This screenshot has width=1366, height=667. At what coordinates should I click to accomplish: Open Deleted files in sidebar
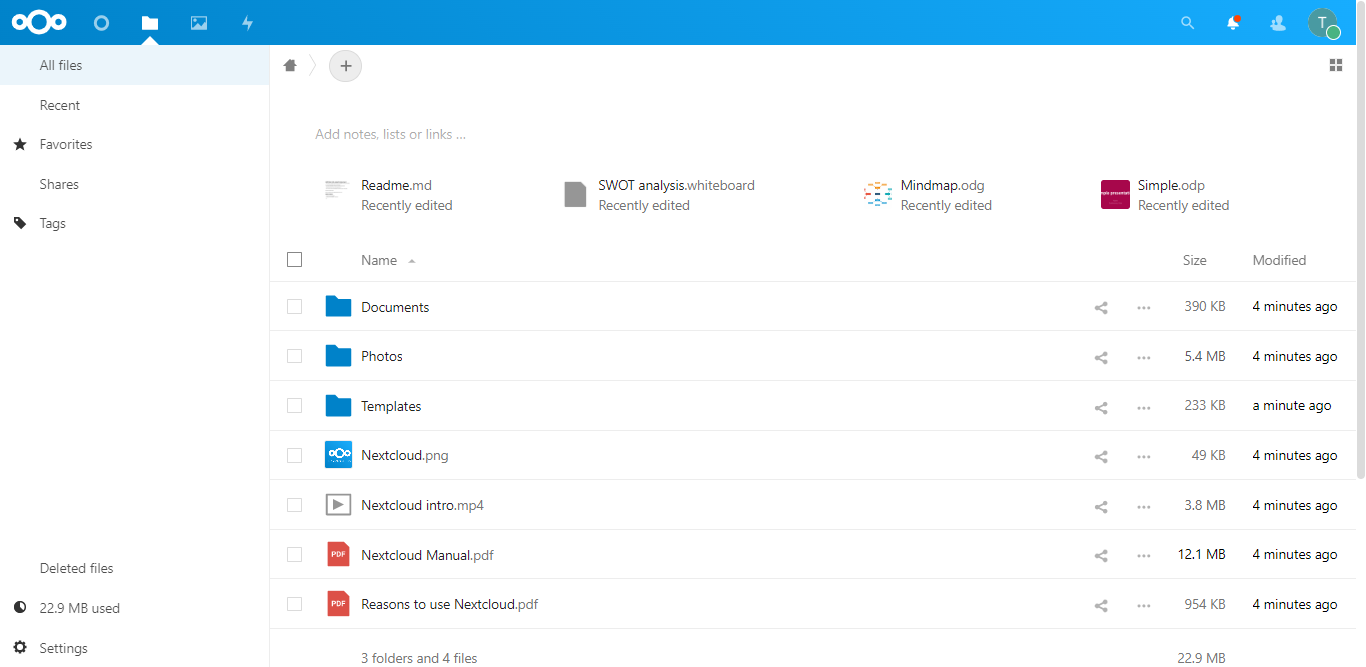(135, 568)
